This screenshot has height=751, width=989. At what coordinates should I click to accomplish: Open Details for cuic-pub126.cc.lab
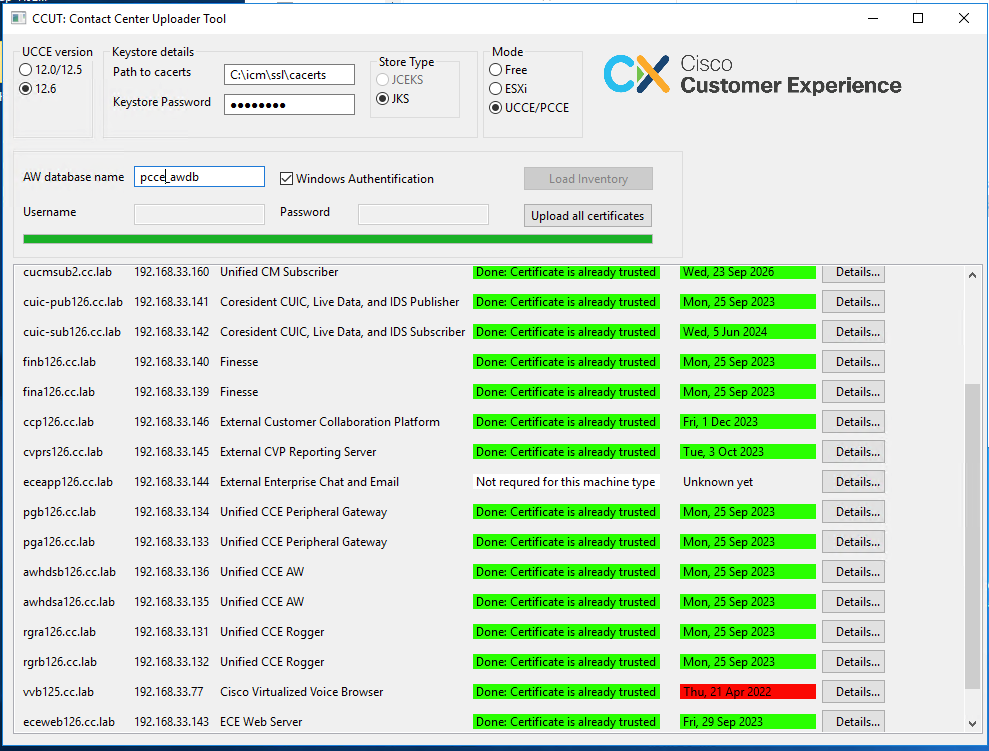pos(853,302)
